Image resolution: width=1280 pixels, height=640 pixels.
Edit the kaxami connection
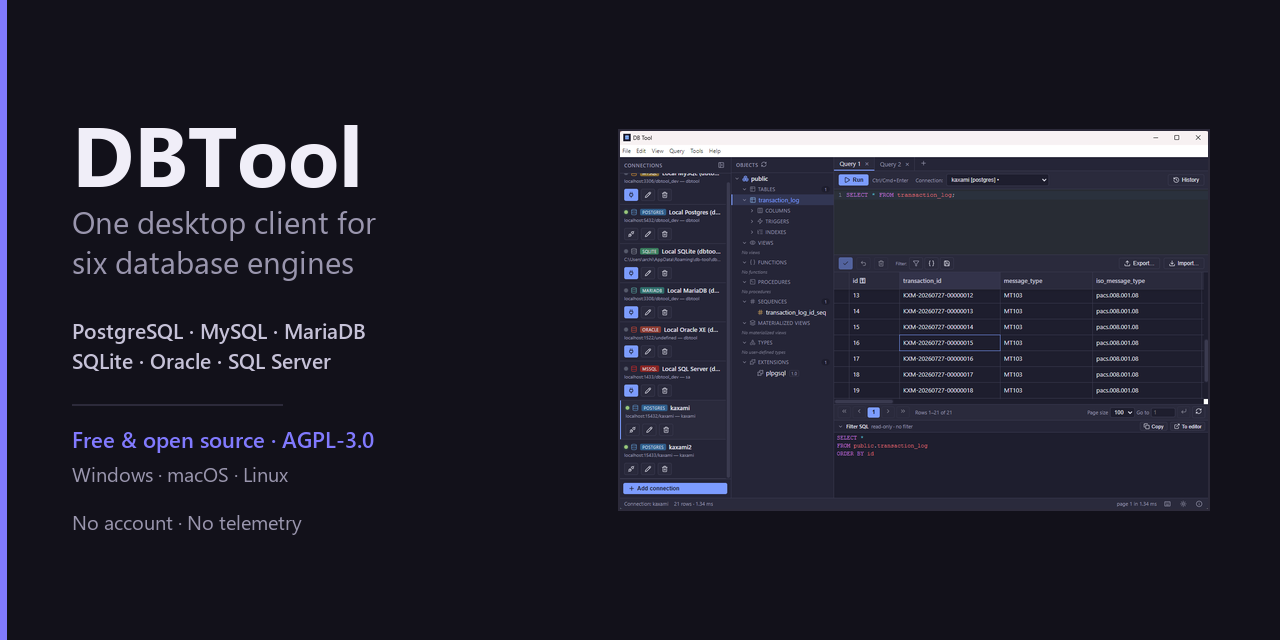coord(649,430)
